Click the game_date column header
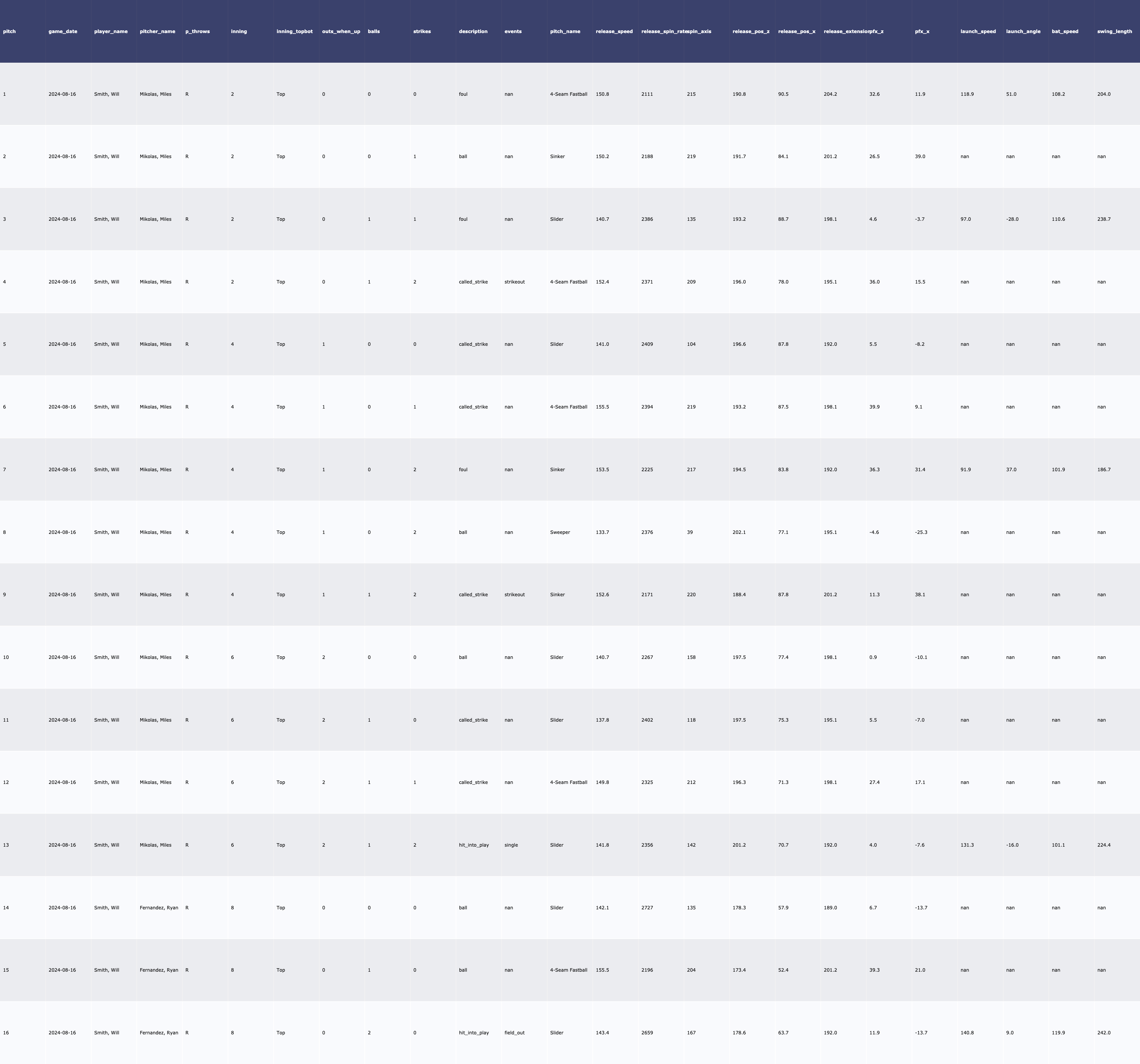Screen dimensions: 1140x1064 click(x=62, y=32)
